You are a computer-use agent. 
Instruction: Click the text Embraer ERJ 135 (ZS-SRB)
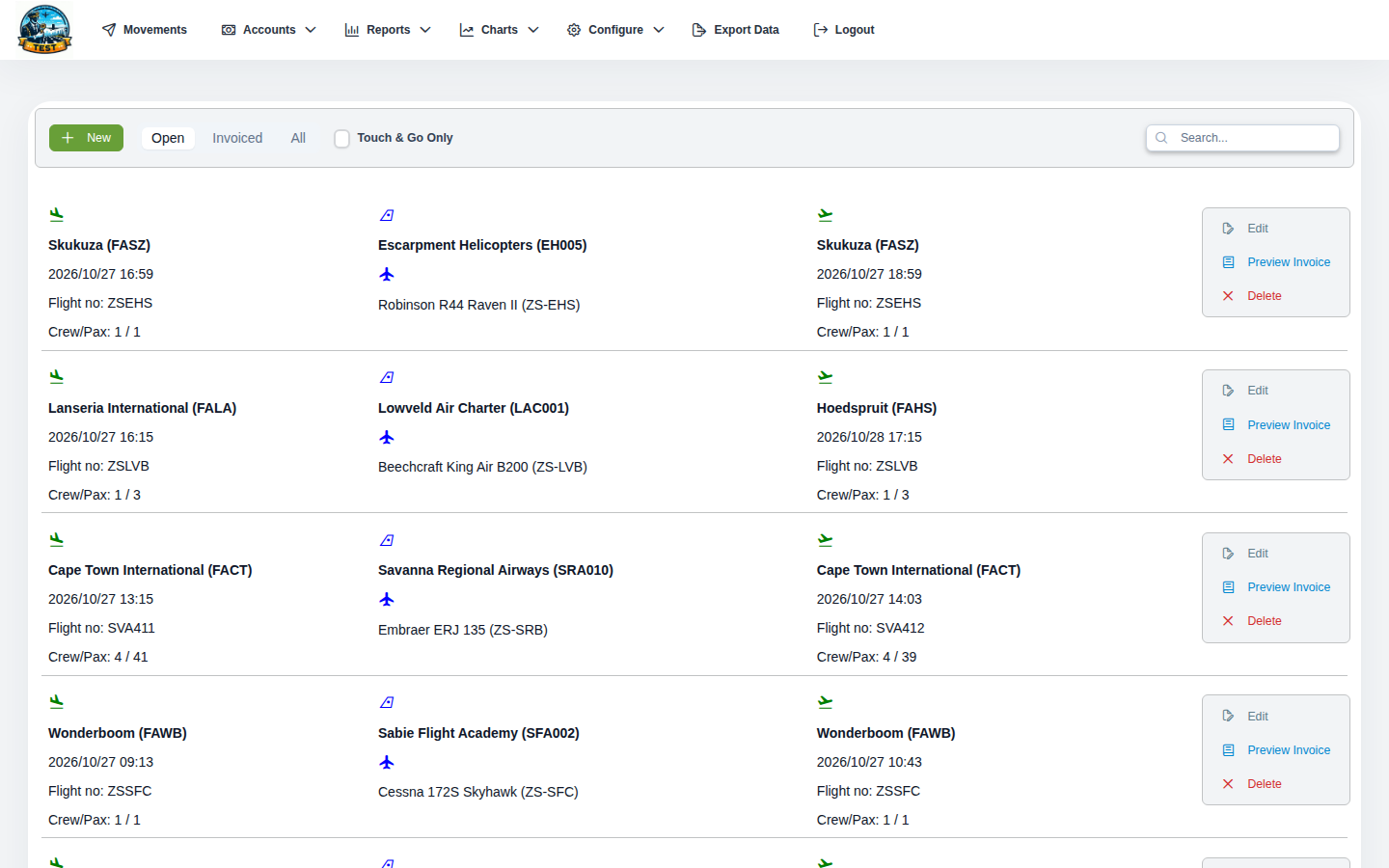click(x=463, y=630)
